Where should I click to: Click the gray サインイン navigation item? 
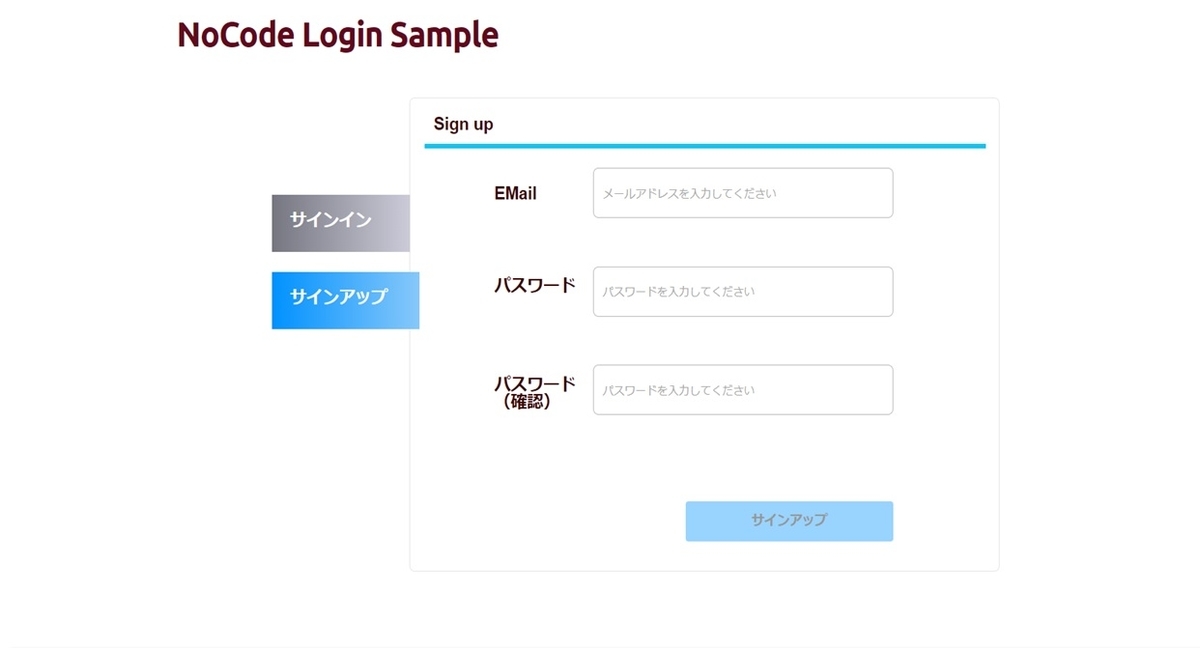coord(340,222)
